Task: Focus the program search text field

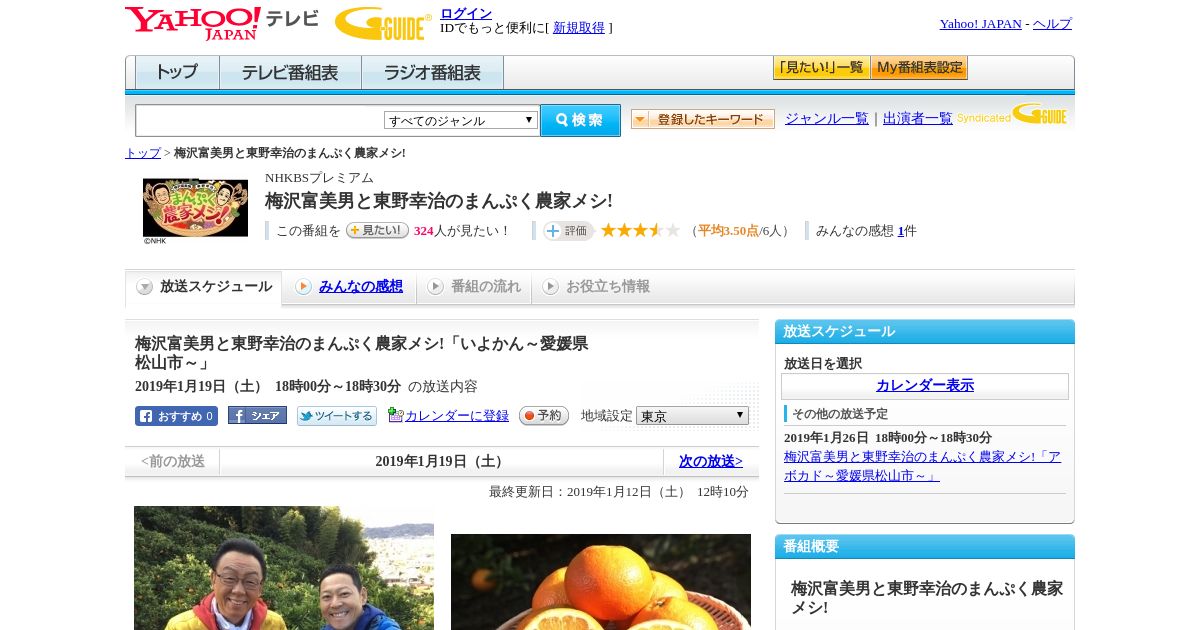Action: 260,120
